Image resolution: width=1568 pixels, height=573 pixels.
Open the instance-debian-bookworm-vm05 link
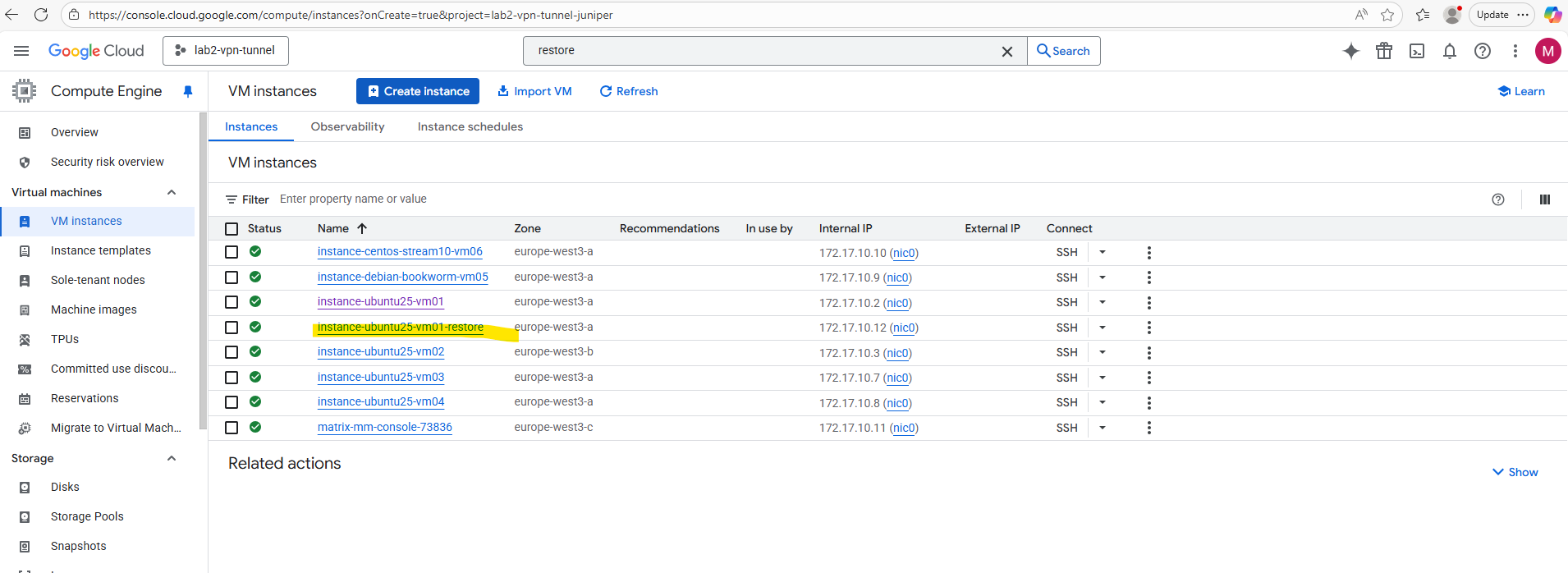pyautogui.click(x=402, y=277)
